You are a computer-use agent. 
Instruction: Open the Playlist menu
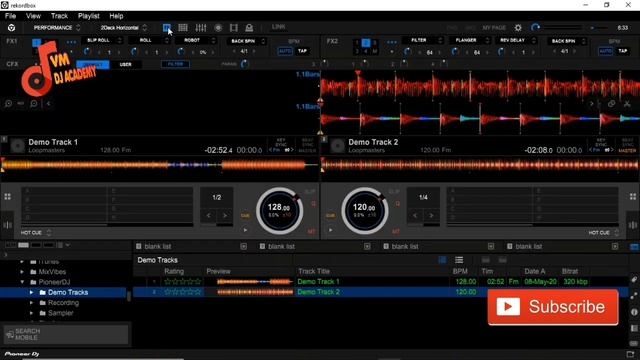(x=89, y=16)
